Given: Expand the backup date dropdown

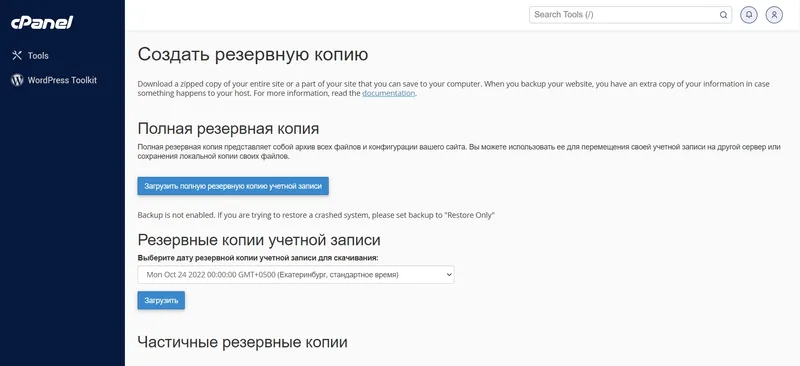Looking at the screenshot, I should (296, 275).
